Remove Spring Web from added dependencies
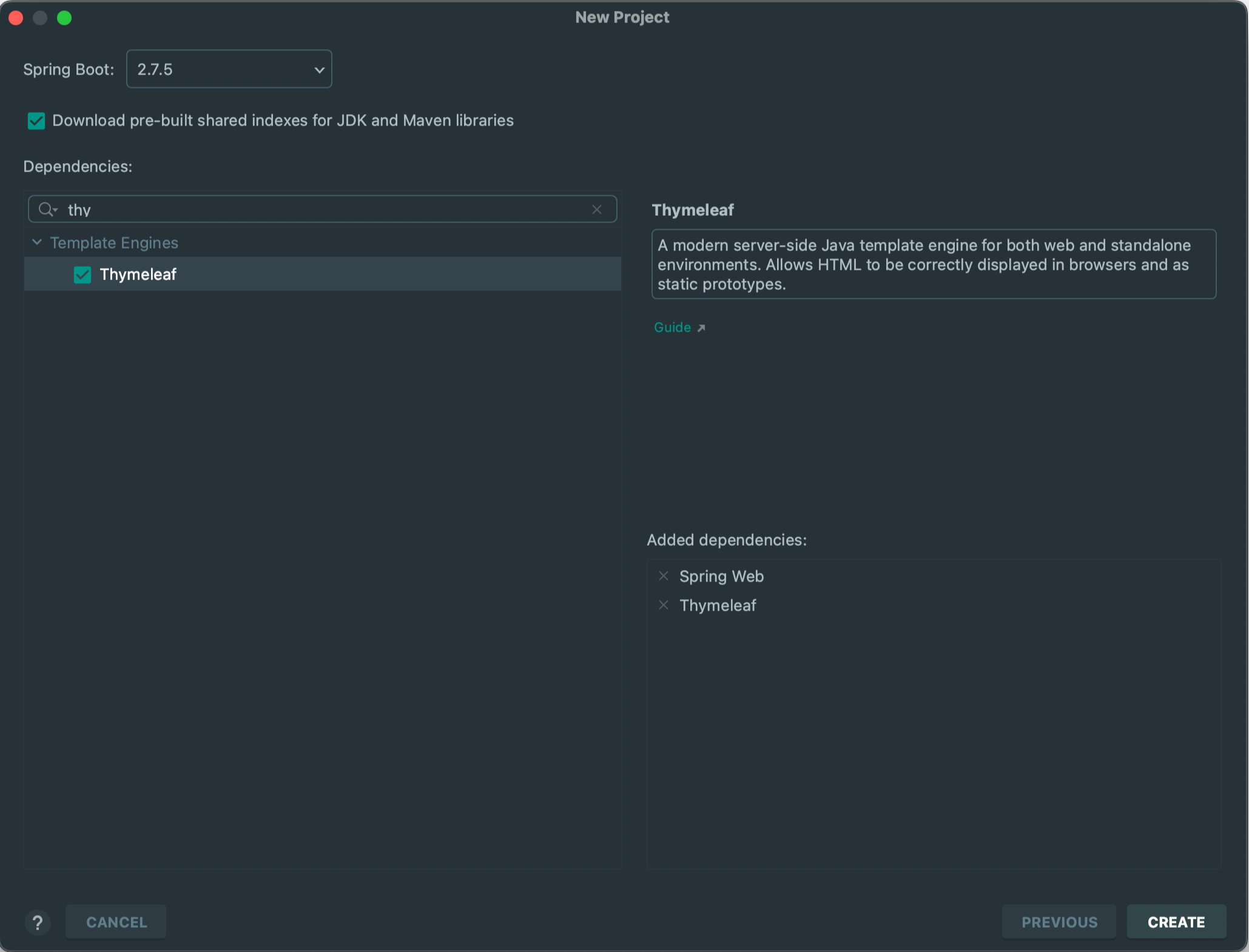 click(x=664, y=576)
